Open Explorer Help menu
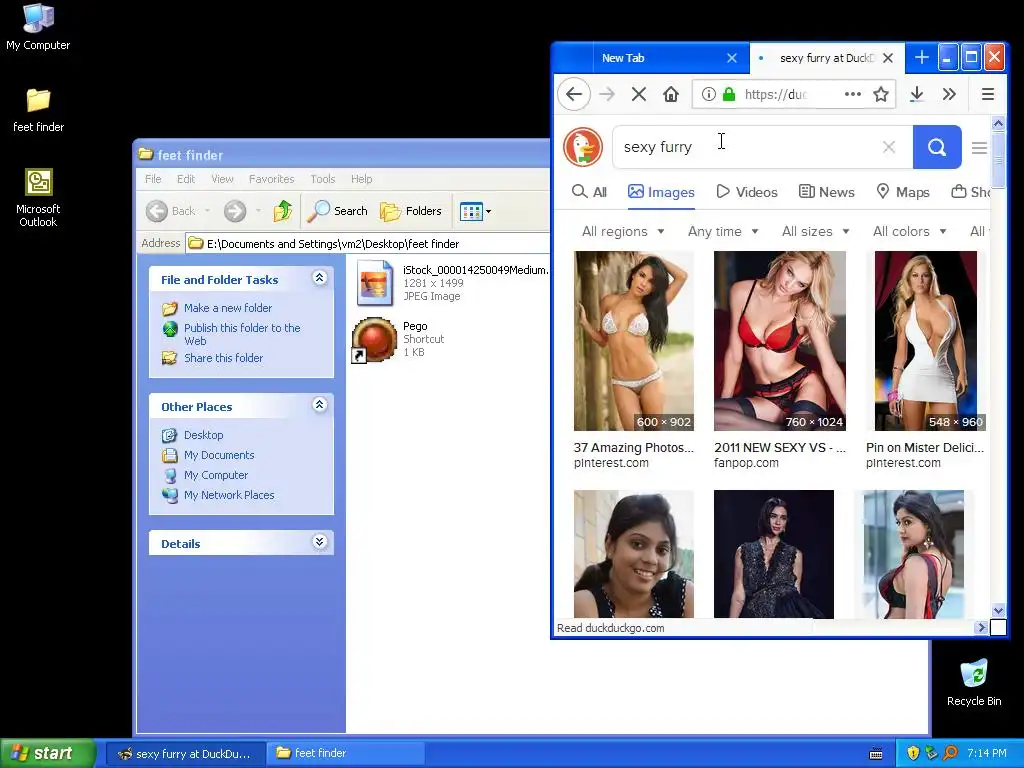This screenshot has width=1024, height=768. coord(361,179)
